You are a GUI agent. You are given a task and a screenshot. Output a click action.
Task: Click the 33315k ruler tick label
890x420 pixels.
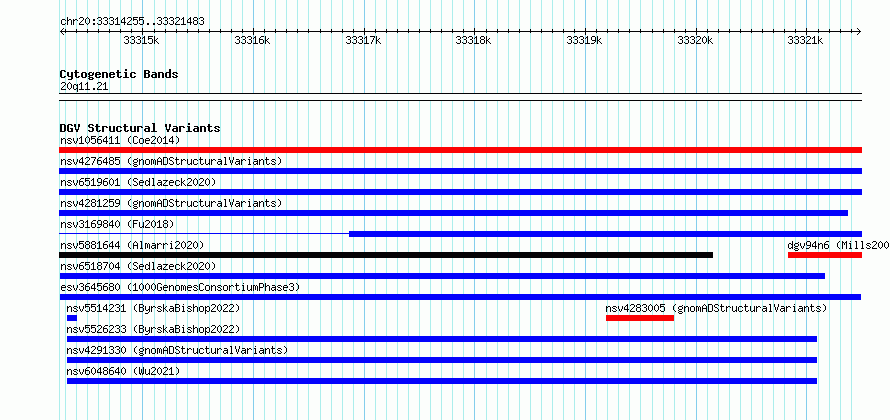(141, 41)
